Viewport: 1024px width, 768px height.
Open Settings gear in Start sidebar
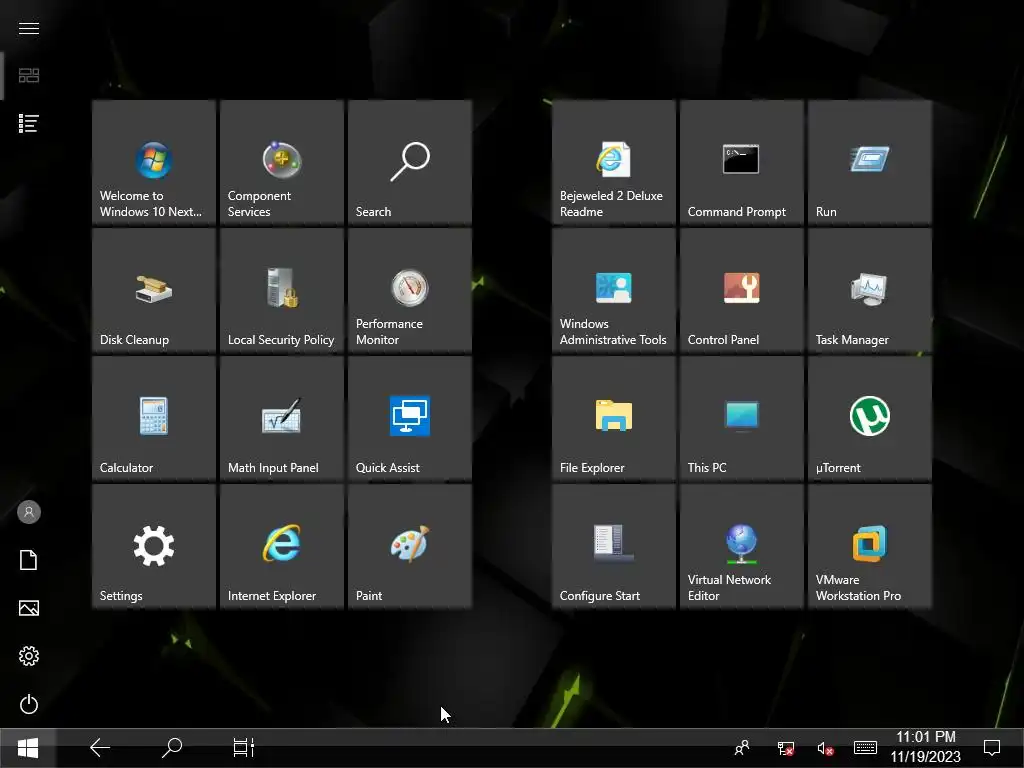click(x=29, y=656)
